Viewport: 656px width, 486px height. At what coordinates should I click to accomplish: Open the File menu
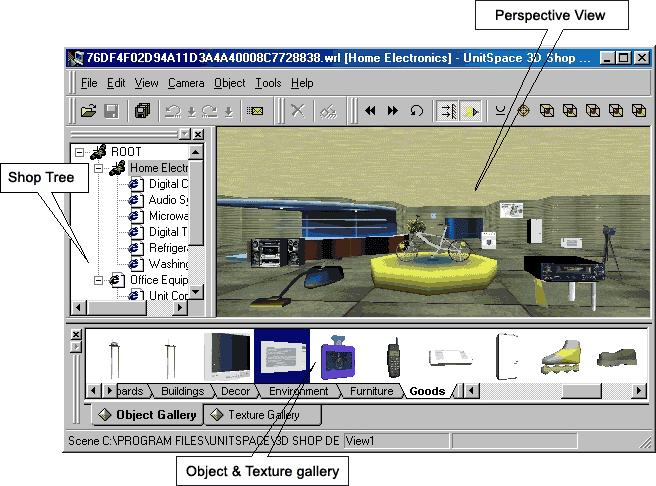pyautogui.click(x=89, y=83)
